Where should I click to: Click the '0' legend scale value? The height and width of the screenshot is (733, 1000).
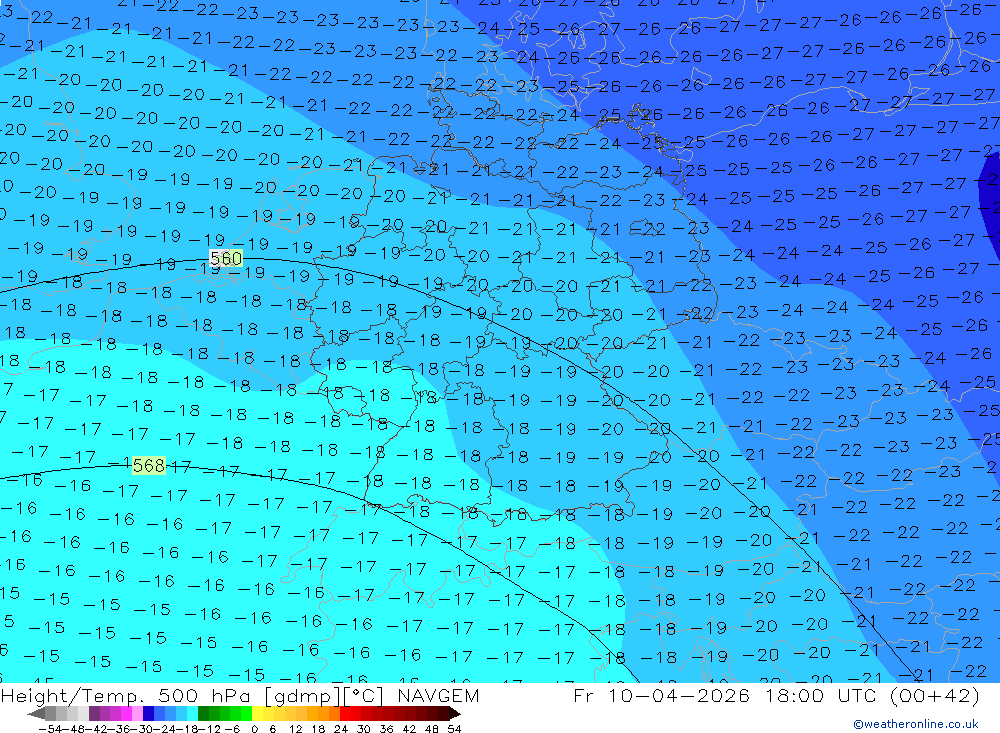pyautogui.click(x=254, y=729)
